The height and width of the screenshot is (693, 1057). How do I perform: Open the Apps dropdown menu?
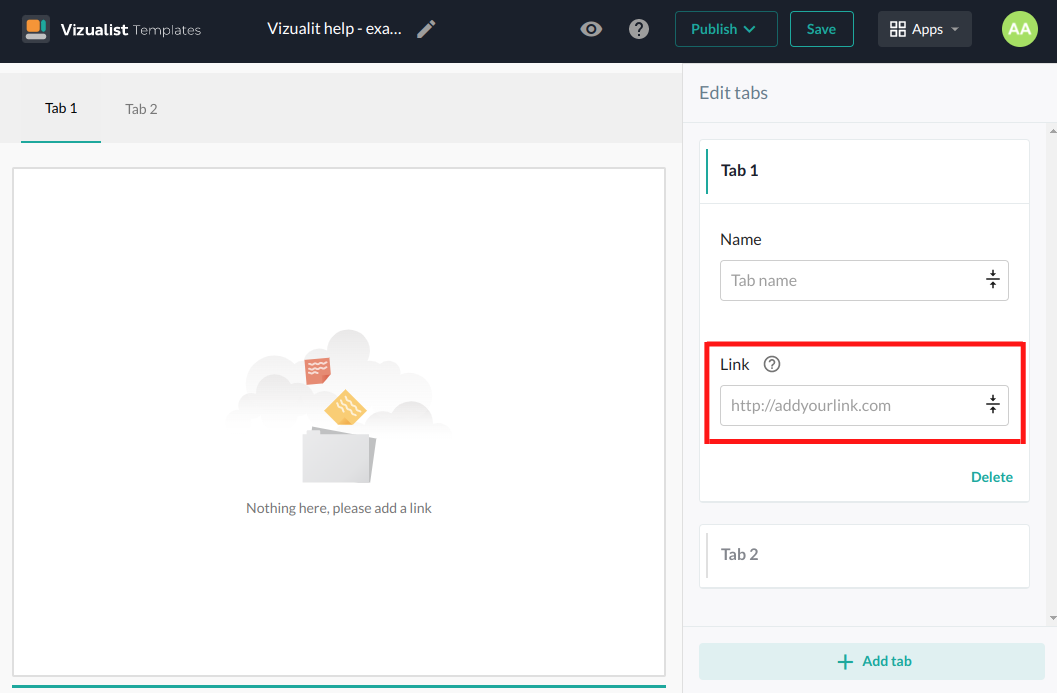coord(924,29)
